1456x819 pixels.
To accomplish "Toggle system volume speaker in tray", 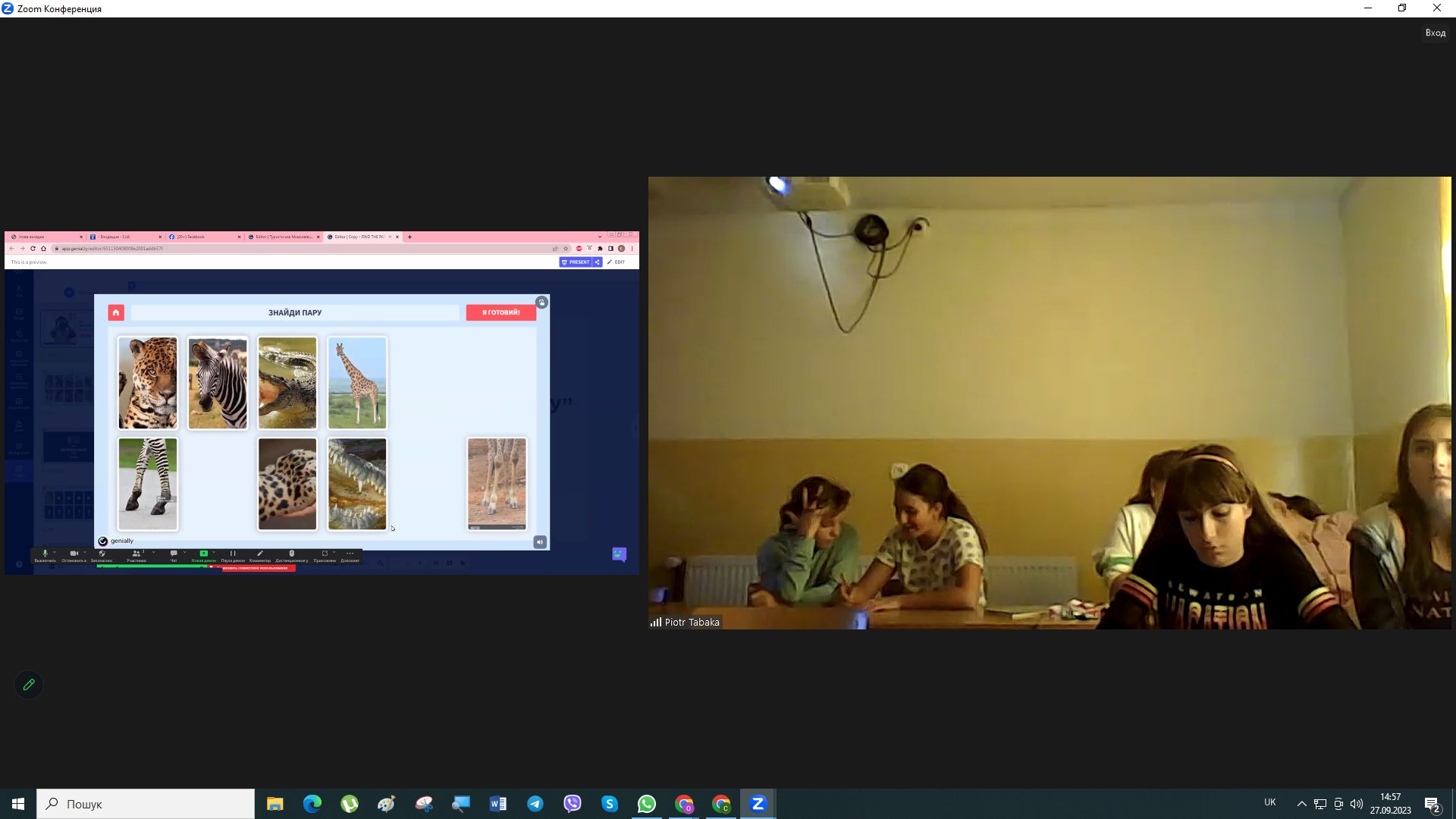I will 1357,804.
